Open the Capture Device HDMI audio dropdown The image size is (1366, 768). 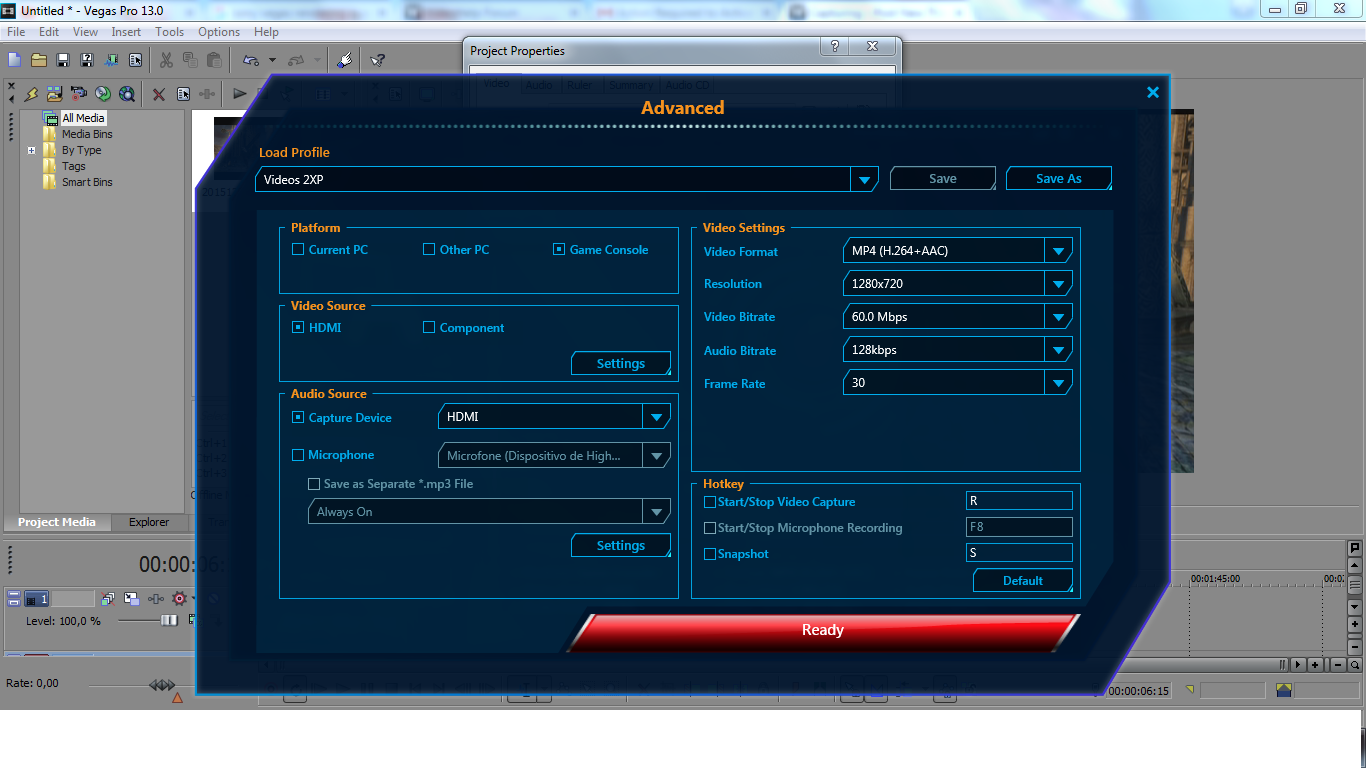[x=554, y=417]
